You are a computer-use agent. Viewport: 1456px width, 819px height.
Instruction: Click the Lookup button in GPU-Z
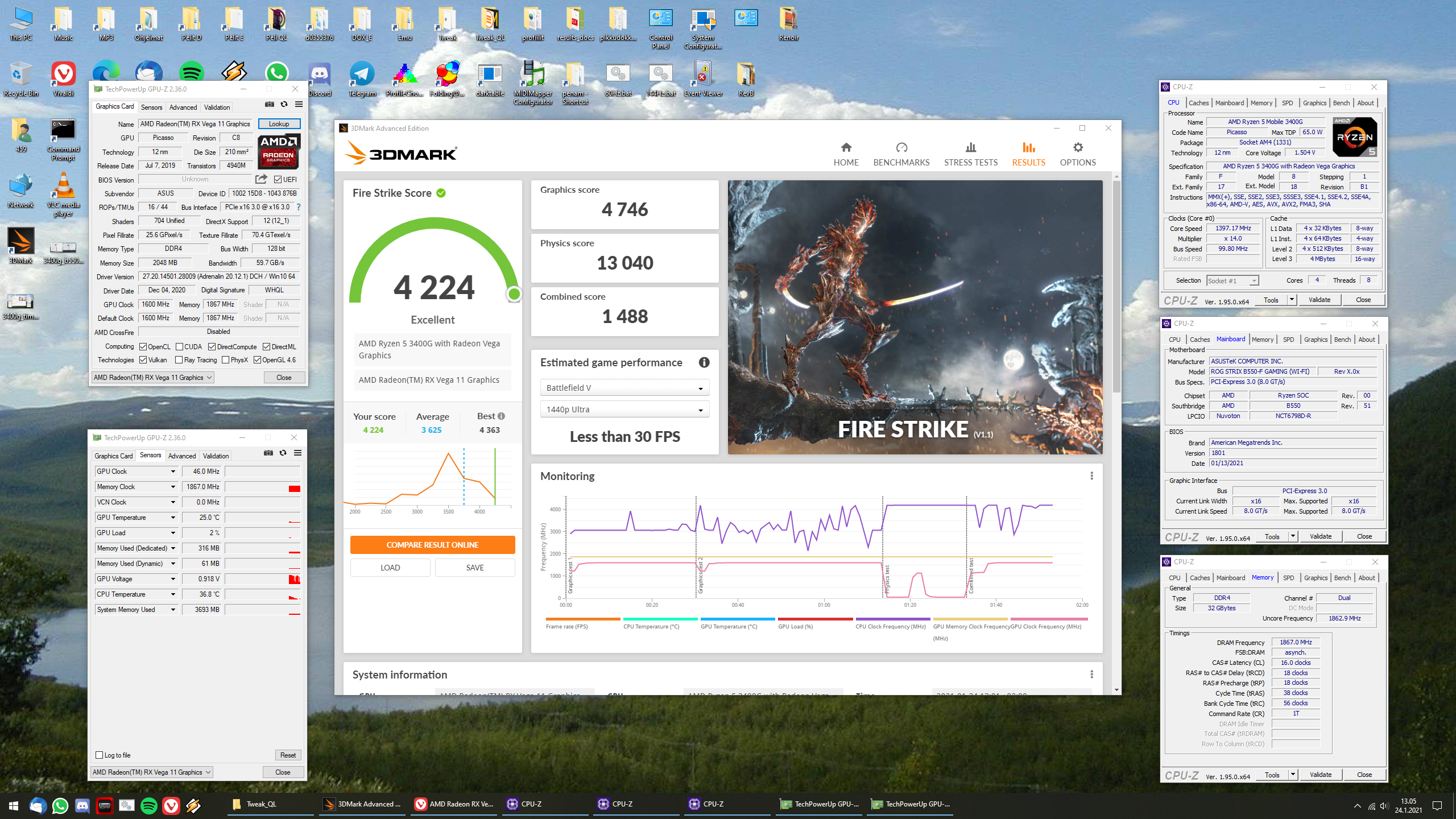[279, 124]
